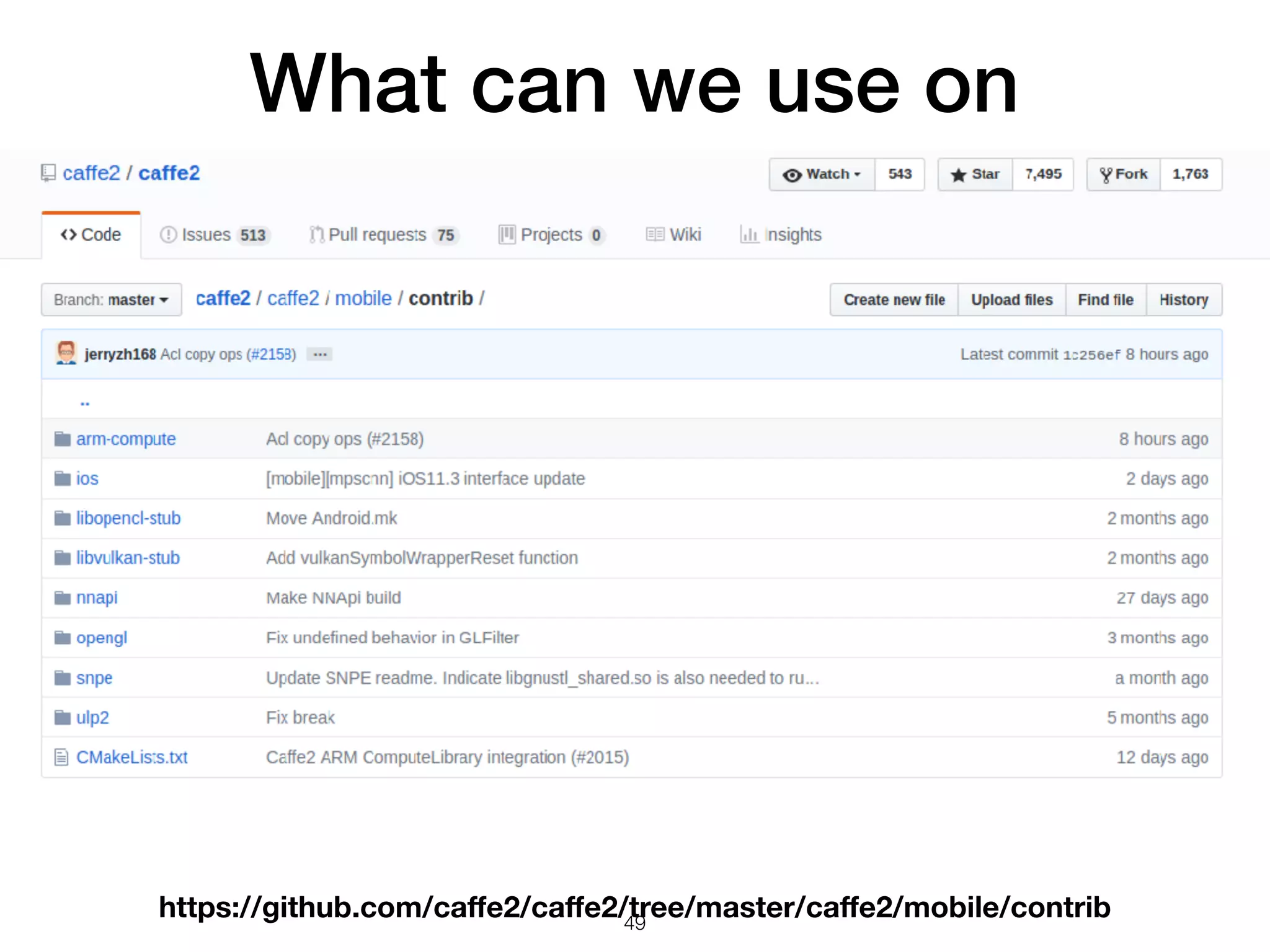Click the caffe2 owner link in header
The height and width of the screenshot is (952, 1270).
click(91, 173)
